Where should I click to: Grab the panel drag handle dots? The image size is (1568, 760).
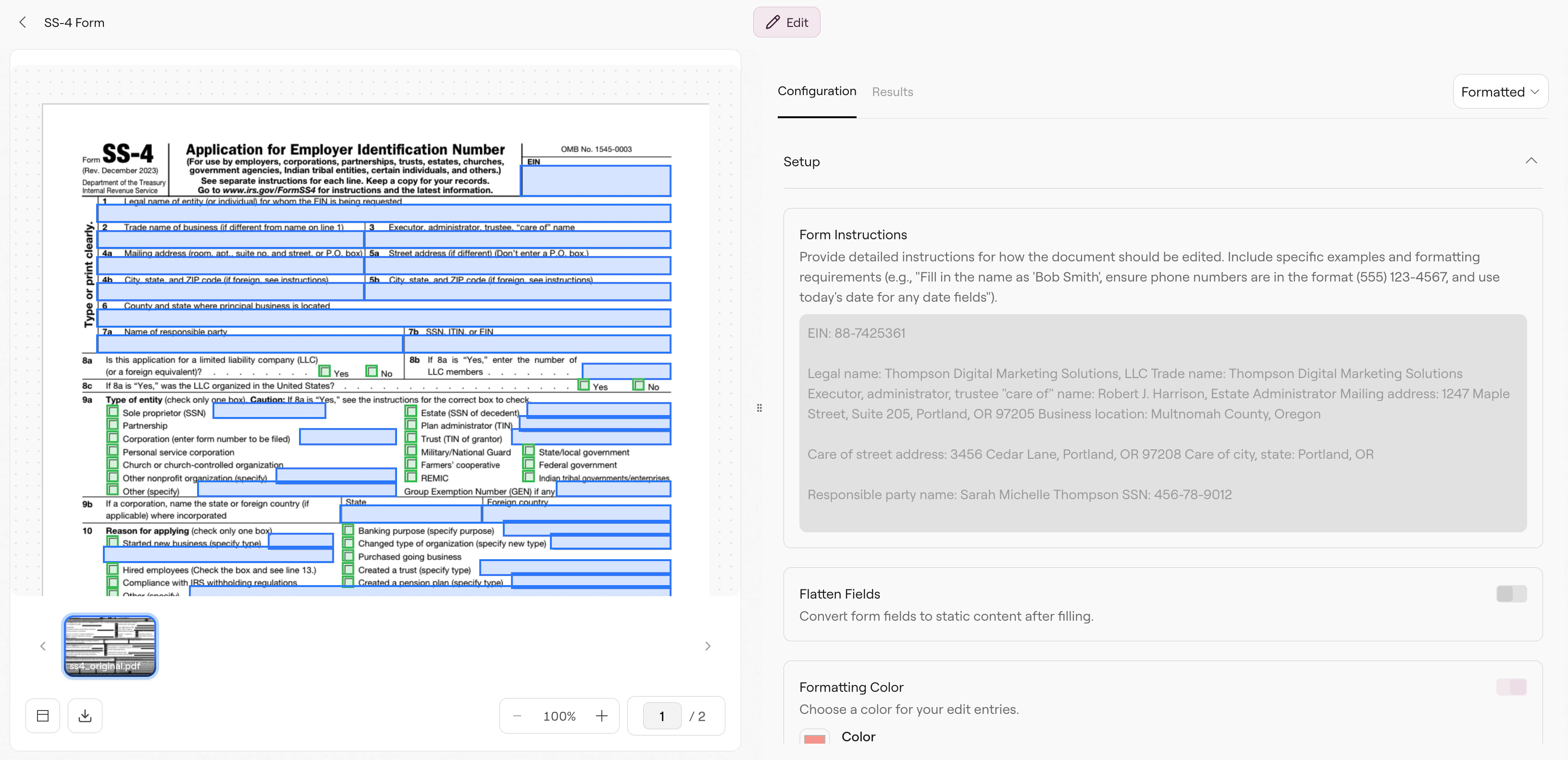click(x=759, y=408)
